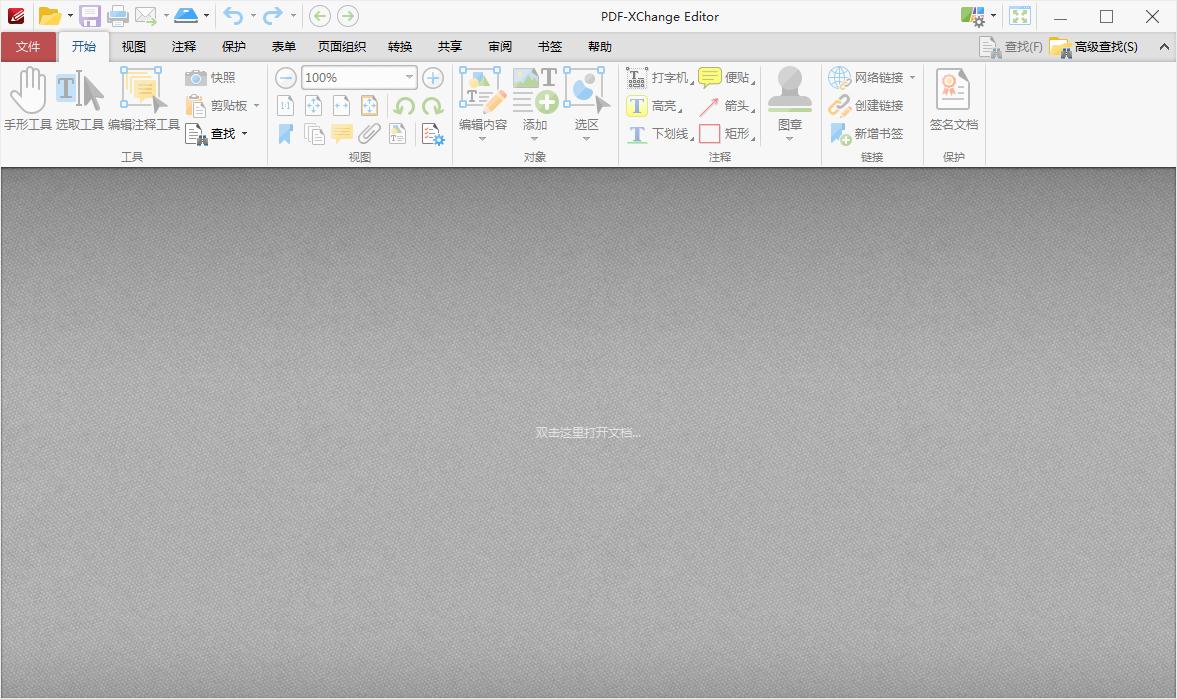The height and width of the screenshot is (699, 1177).
Task: Switch to the Comment (注释) ribbon tab
Action: (184, 47)
